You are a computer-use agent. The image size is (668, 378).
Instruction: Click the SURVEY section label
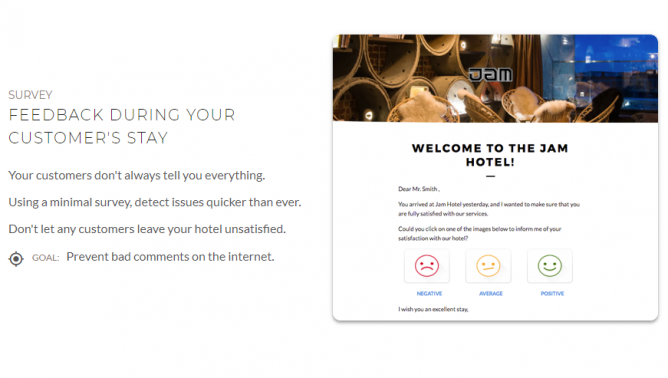(30, 95)
